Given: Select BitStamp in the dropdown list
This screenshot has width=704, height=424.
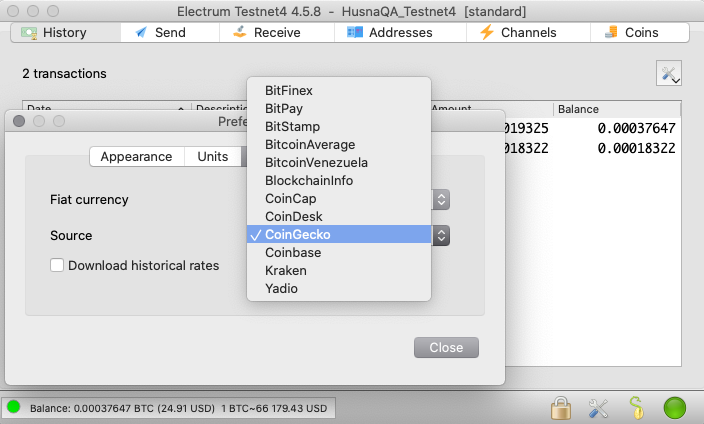Looking at the screenshot, I should pyautogui.click(x=339, y=127).
